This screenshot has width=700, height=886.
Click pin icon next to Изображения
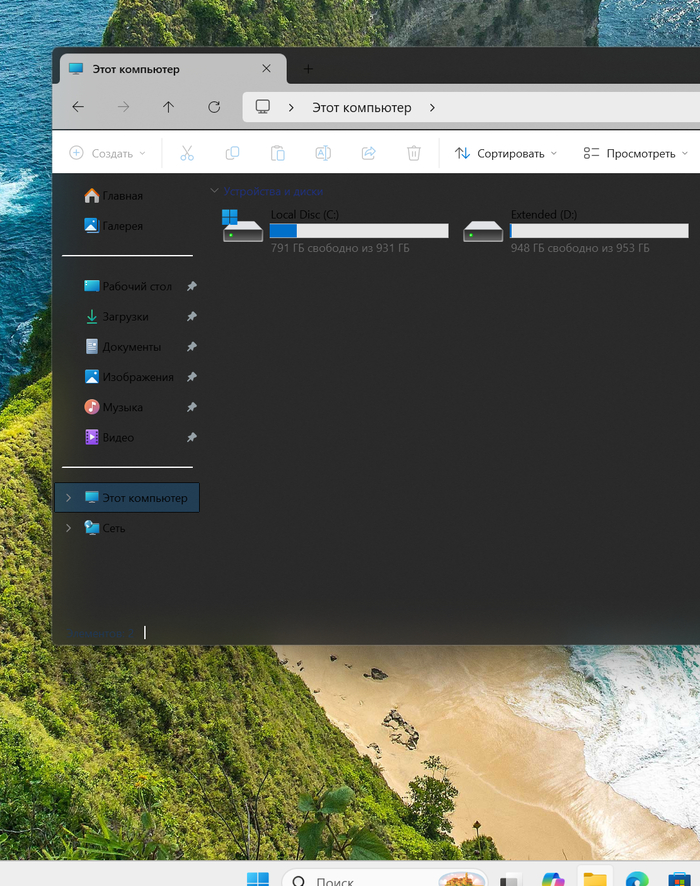[192, 377]
